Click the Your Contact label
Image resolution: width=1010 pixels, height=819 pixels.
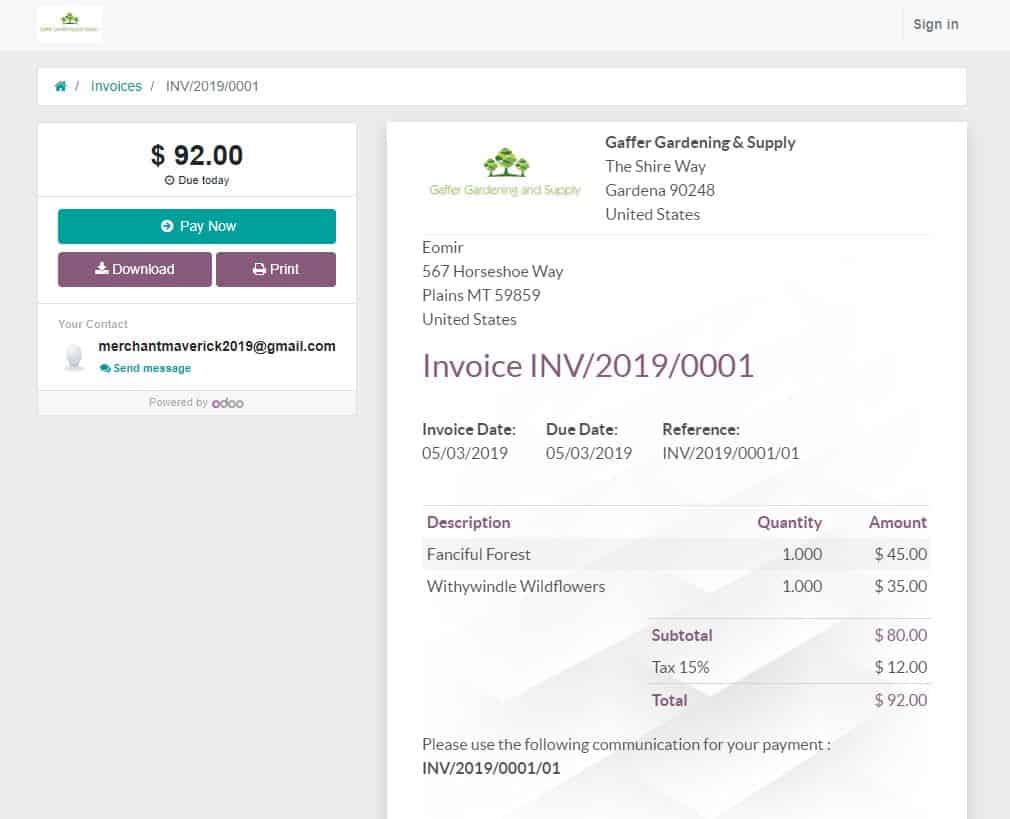coord(93,324)
